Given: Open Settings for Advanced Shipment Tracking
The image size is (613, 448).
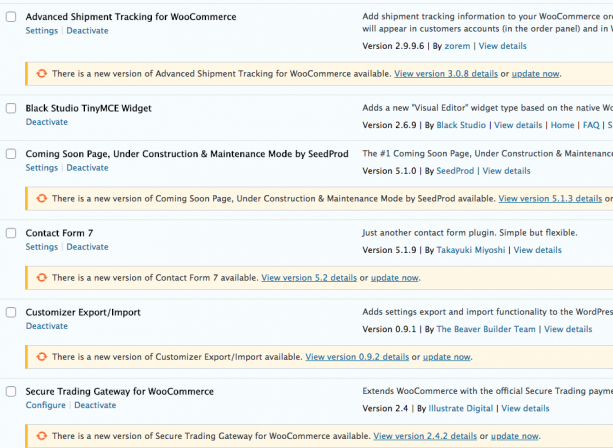Looking at the screenshot, I should [41, 31].
